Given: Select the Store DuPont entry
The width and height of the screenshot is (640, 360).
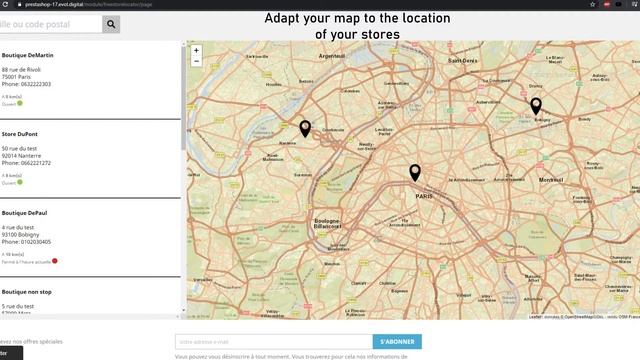Looking at the screenshot, I should point(90,159).
